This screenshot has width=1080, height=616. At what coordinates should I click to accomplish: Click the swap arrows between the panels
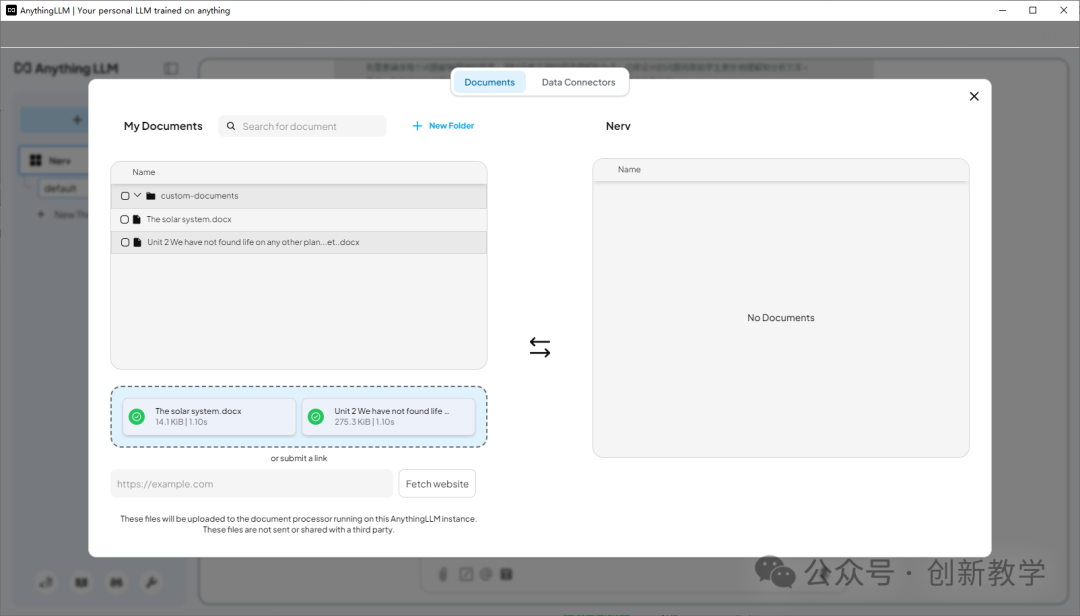540,347
